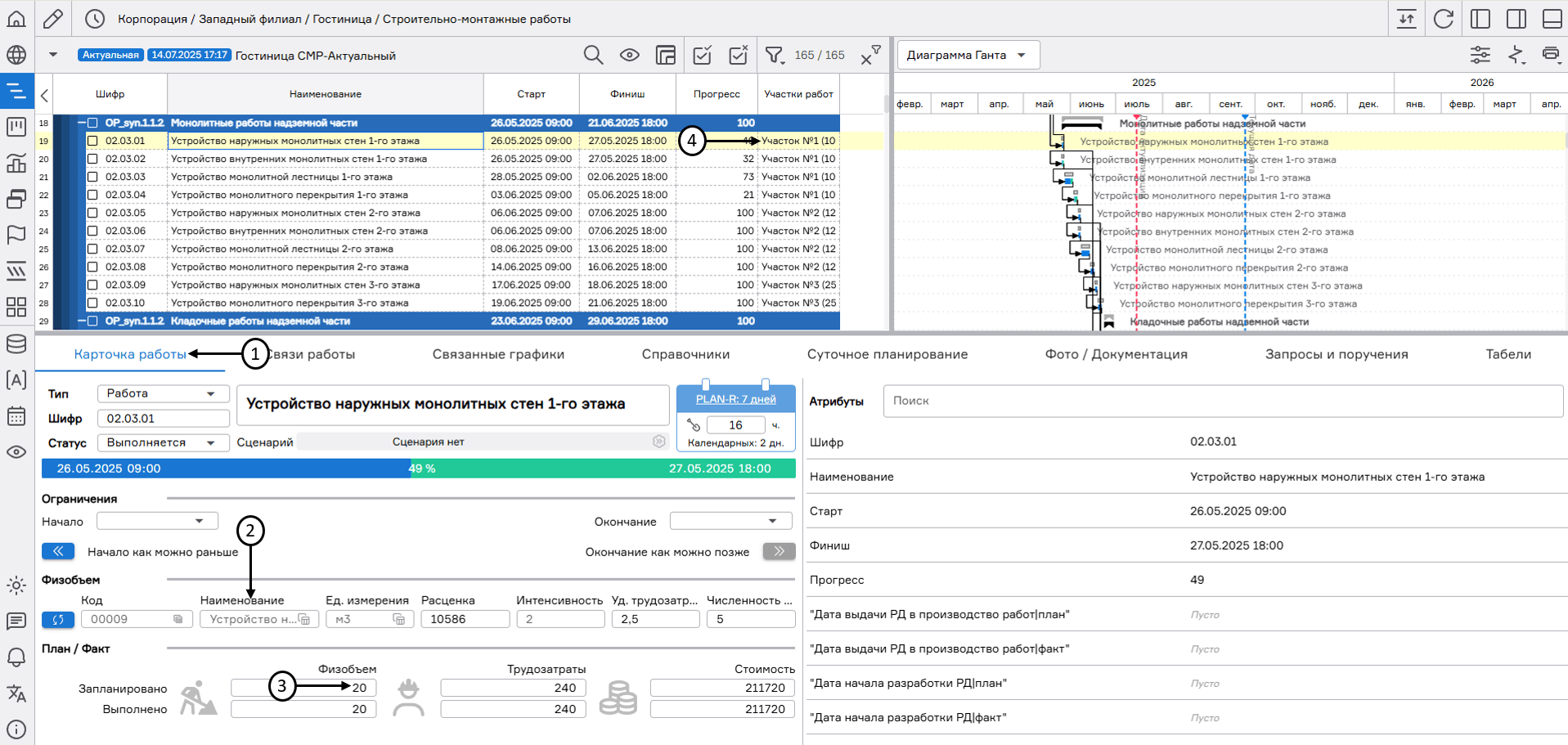
Task: Click the globe icon in left sidebar
Action: [x=16, y=55]
